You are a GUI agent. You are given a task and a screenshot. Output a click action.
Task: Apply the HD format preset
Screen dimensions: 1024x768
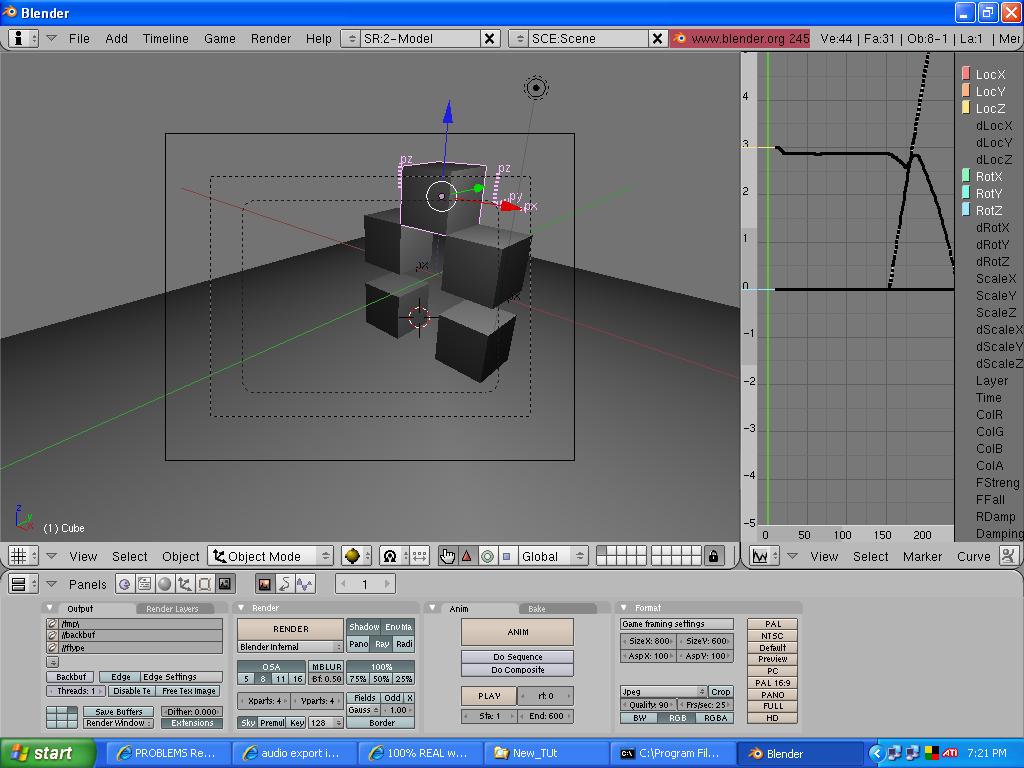point(773,718)
